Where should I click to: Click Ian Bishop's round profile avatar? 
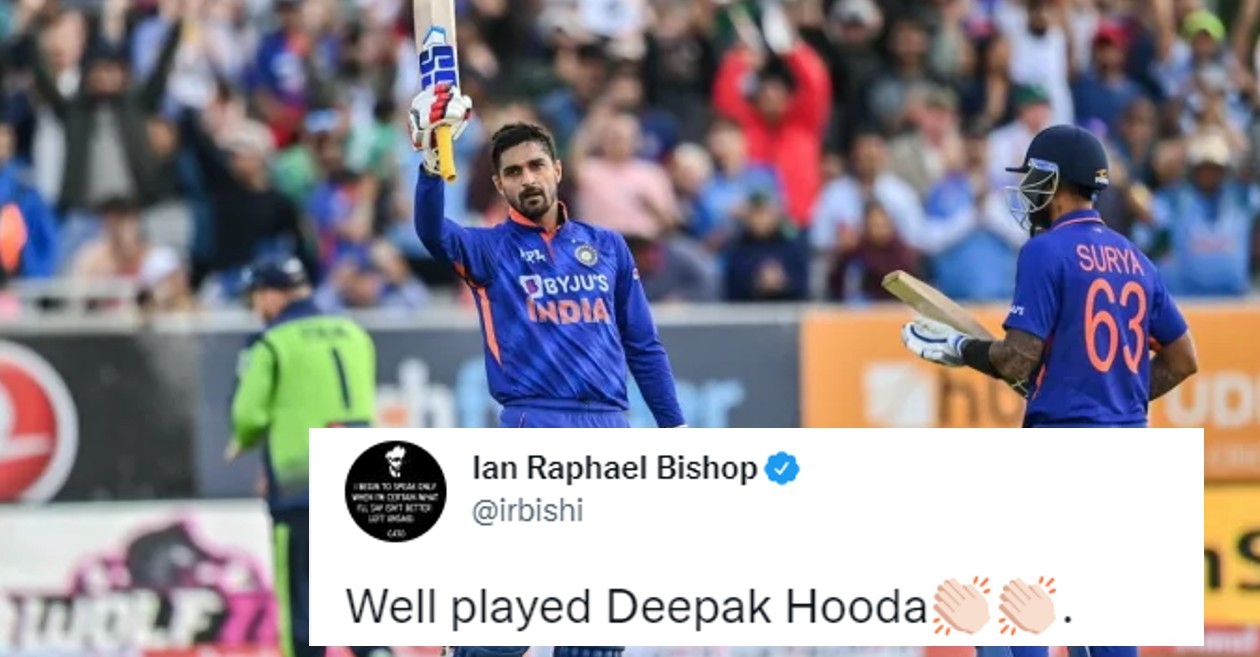395,491
